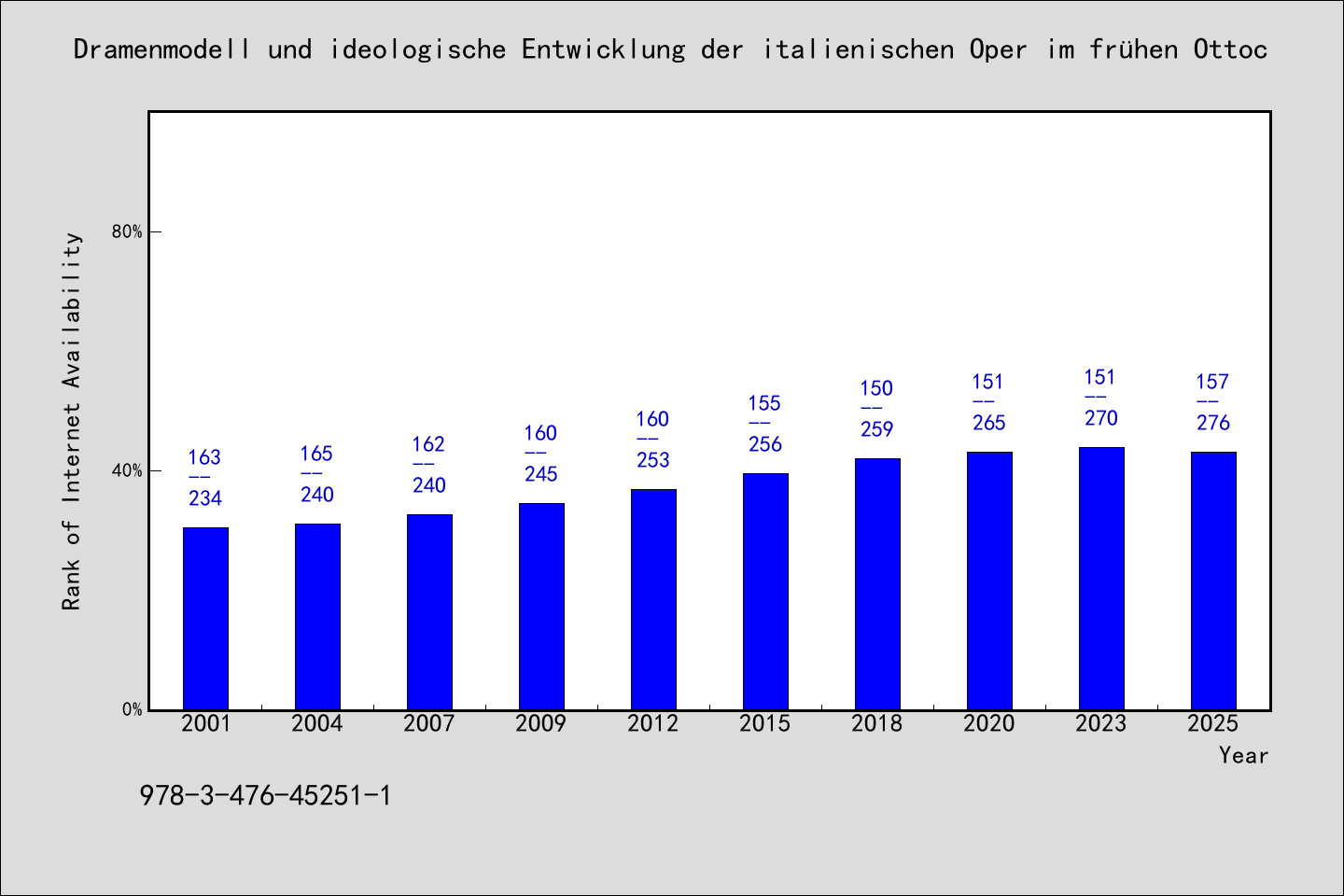
Task: Click the value 270 above the 2023 bar
Action: click(1101, 418)
